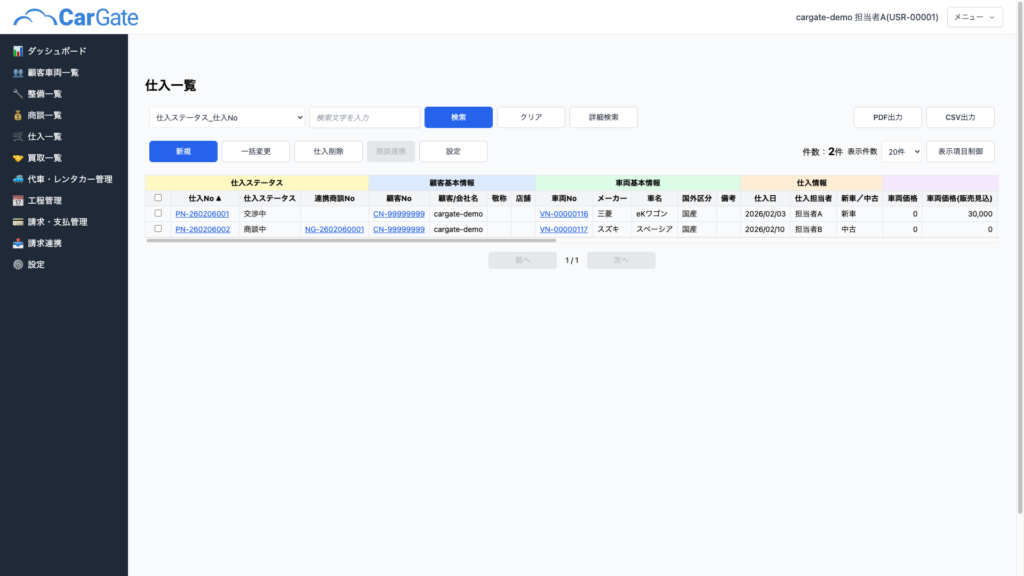Click the horizontal scrollbar under the table
The height and width of the screenshot is (576, 1024).
pos(350,240)
